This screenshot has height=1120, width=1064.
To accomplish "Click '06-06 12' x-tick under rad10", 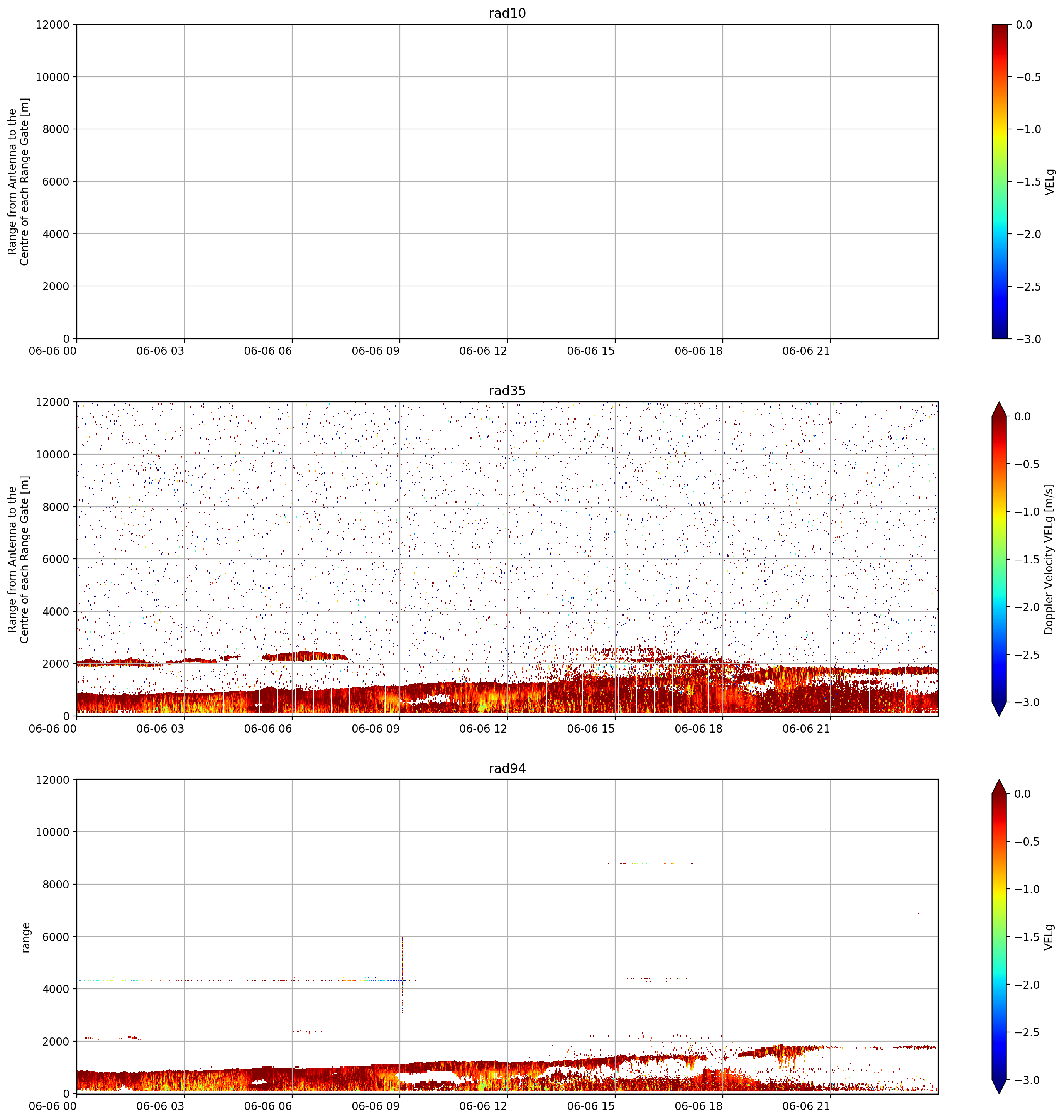I will [483, 351].
